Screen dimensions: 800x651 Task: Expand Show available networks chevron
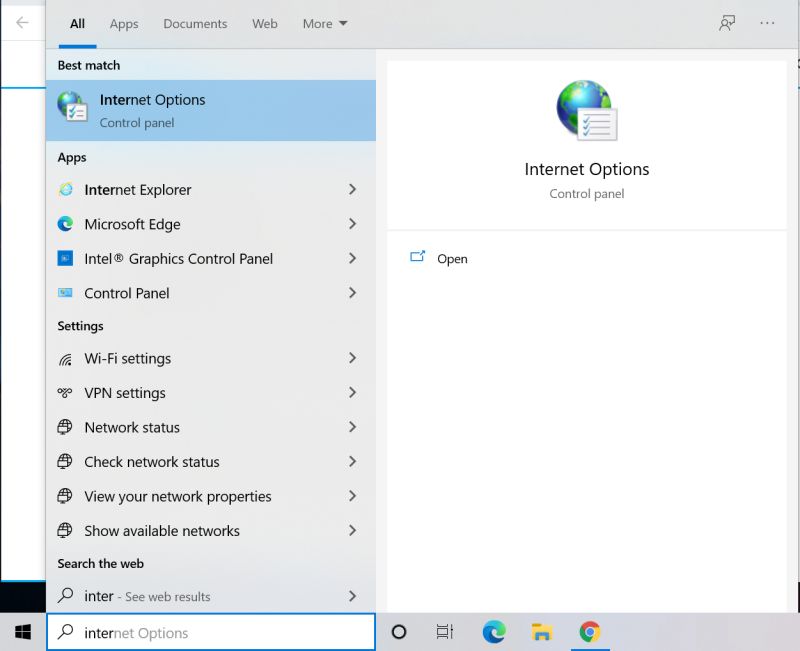[353, 531]
